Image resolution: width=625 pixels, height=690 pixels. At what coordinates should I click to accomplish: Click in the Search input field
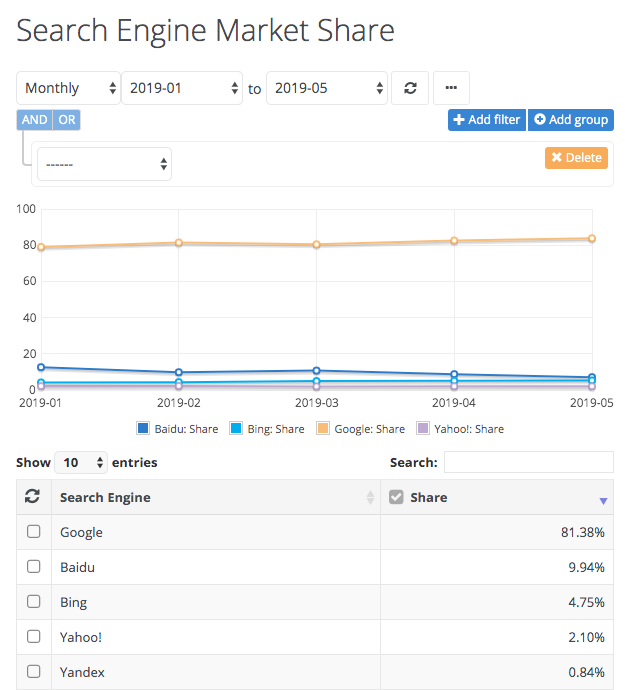tap(529, 462)
